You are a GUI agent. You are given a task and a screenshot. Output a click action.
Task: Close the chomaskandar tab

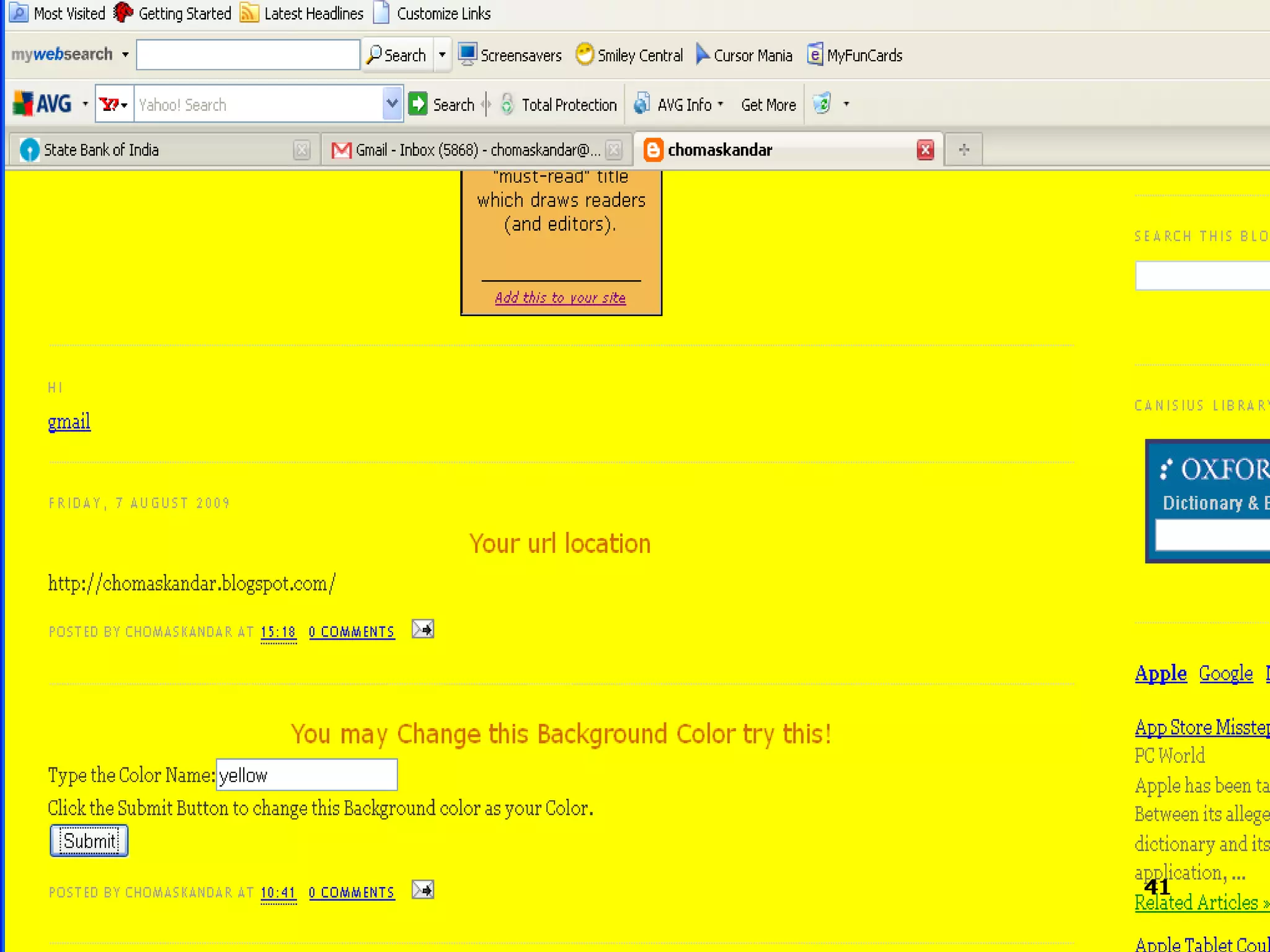pos(925,149)
